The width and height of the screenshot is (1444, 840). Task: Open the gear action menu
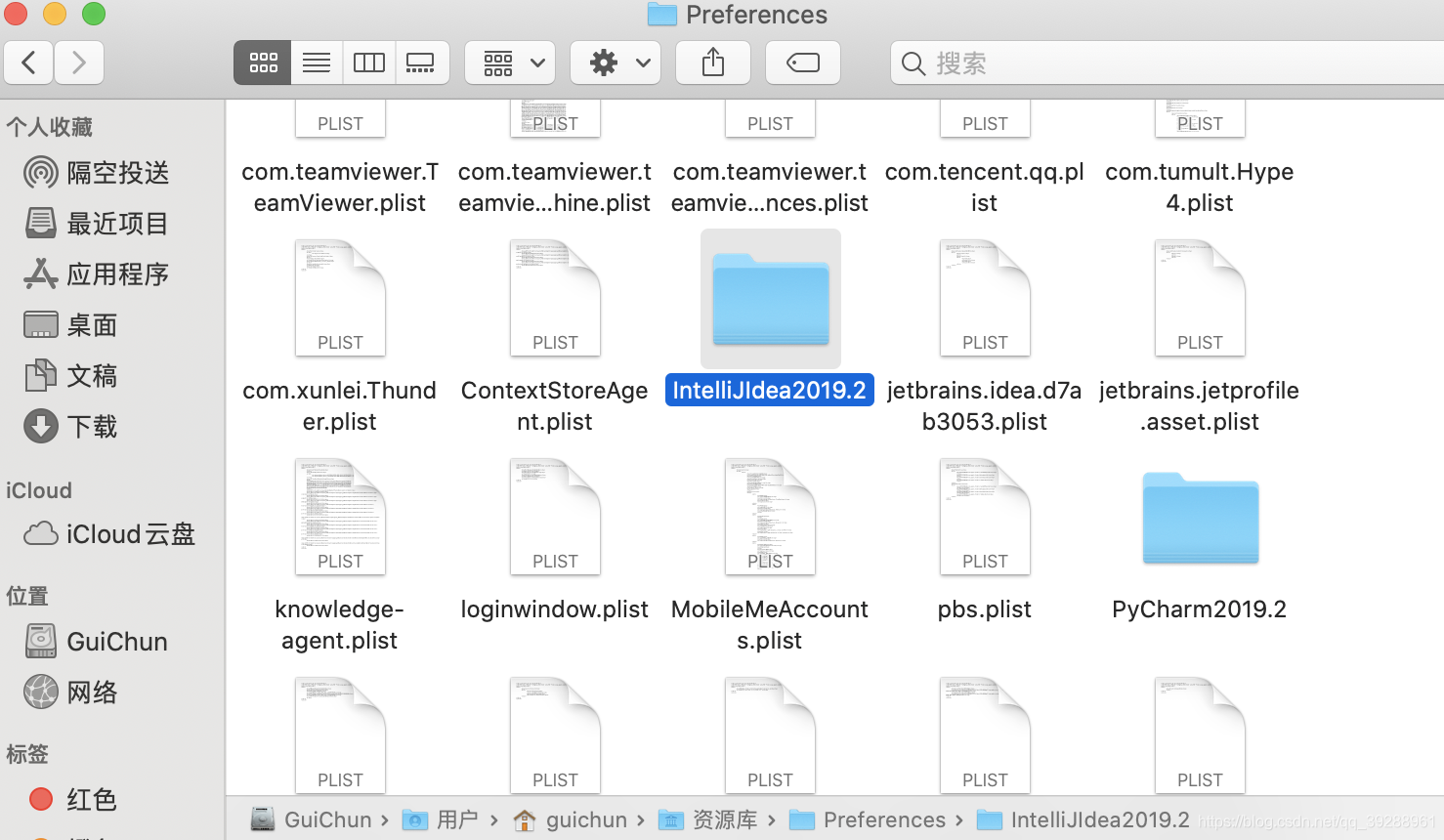pos(616,63)
